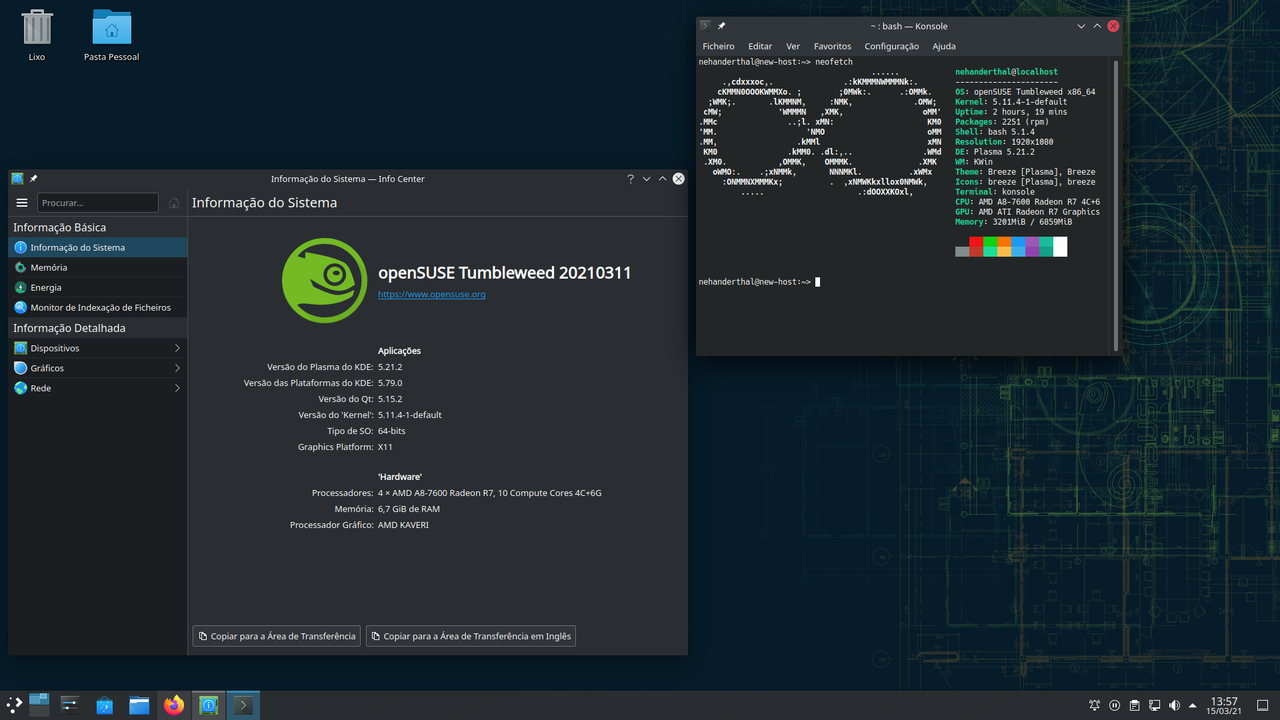
Task: Expand hidden system tray icons arrow
Action: click(x=1193, y=706)
